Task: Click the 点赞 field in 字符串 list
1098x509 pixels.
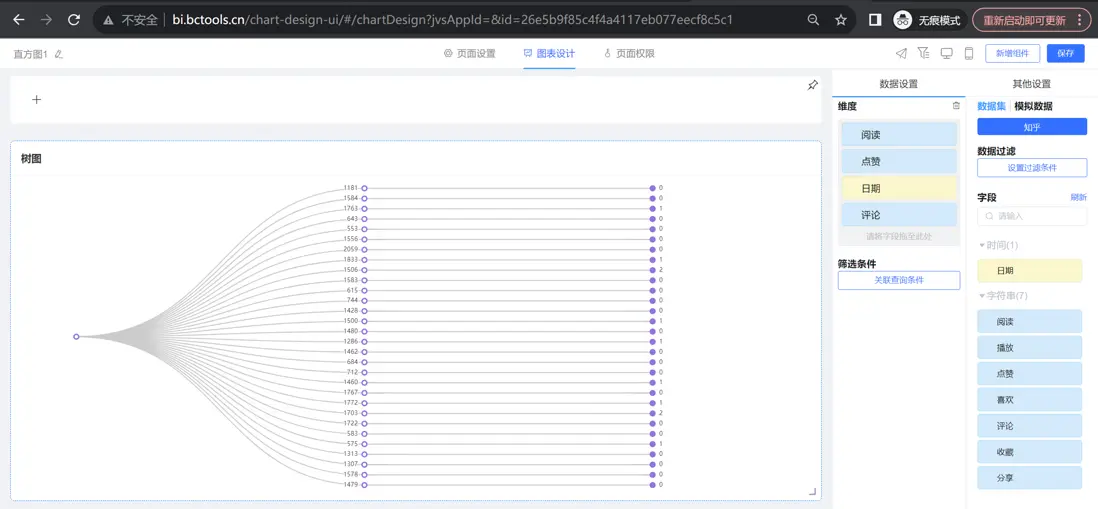Action: tap(1029, 374)
